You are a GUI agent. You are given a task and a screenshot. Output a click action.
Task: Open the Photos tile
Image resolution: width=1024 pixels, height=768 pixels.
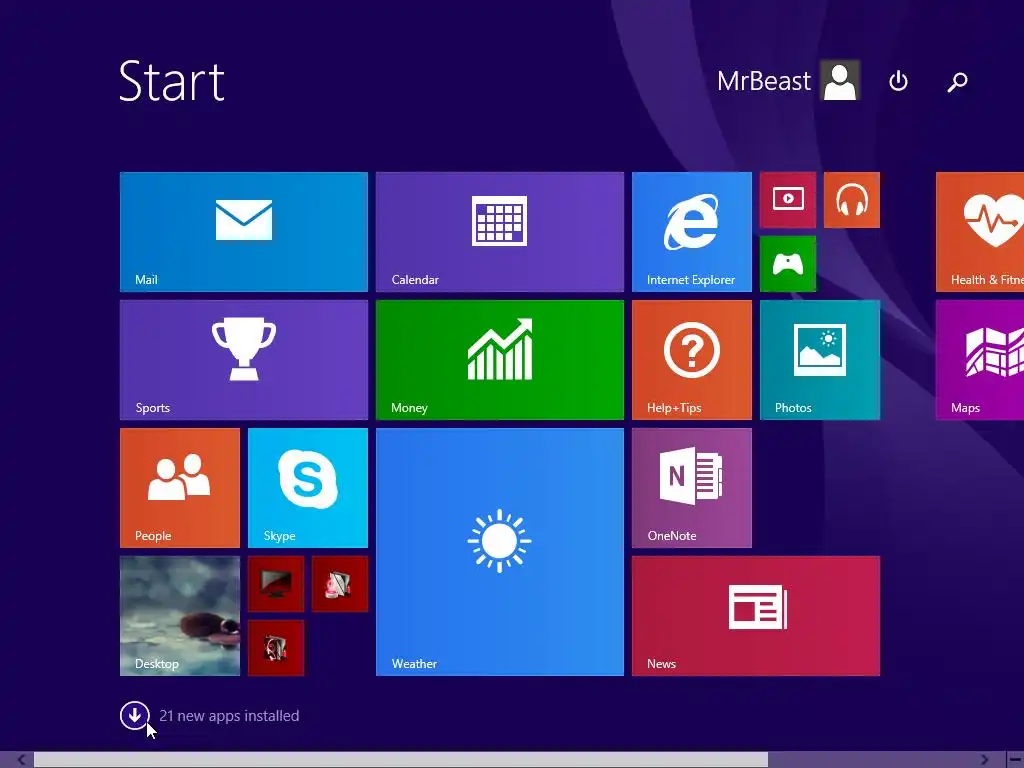pos(820,360)
